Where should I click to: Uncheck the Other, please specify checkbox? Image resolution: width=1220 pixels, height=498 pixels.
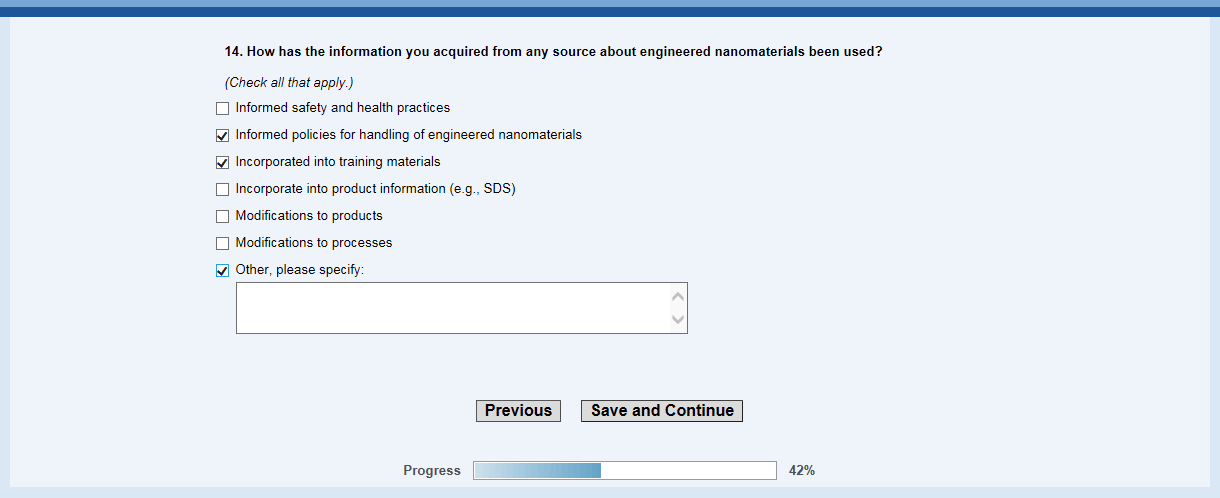pos(222,270)
